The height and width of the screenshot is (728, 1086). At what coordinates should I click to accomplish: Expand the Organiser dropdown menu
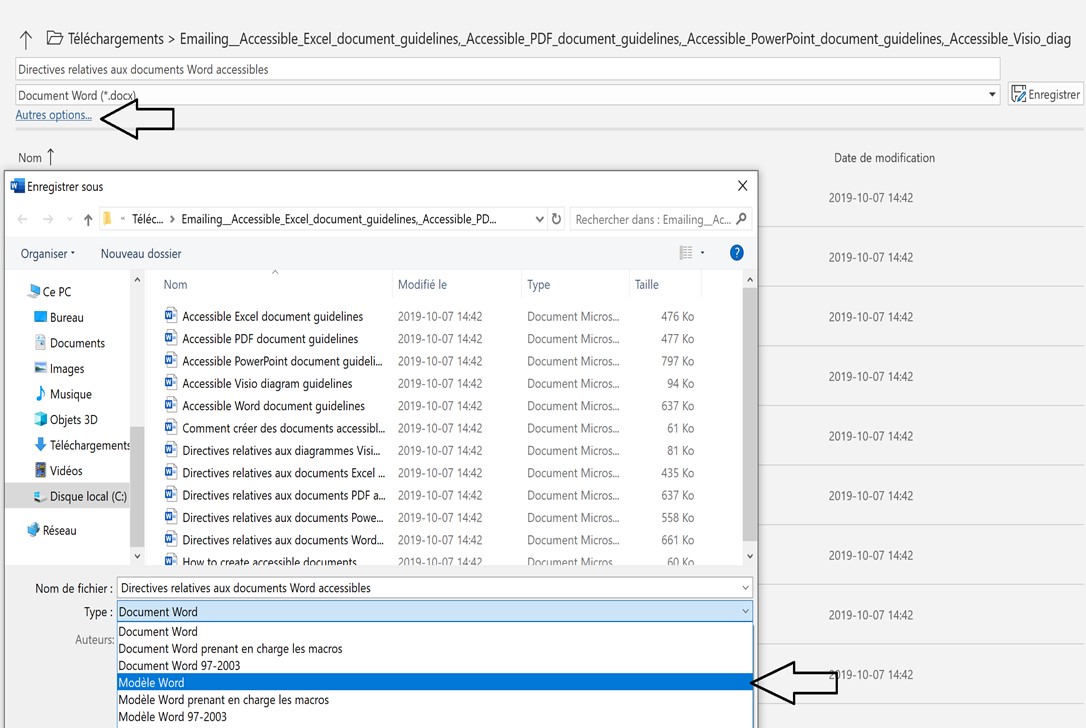point(48,254)
